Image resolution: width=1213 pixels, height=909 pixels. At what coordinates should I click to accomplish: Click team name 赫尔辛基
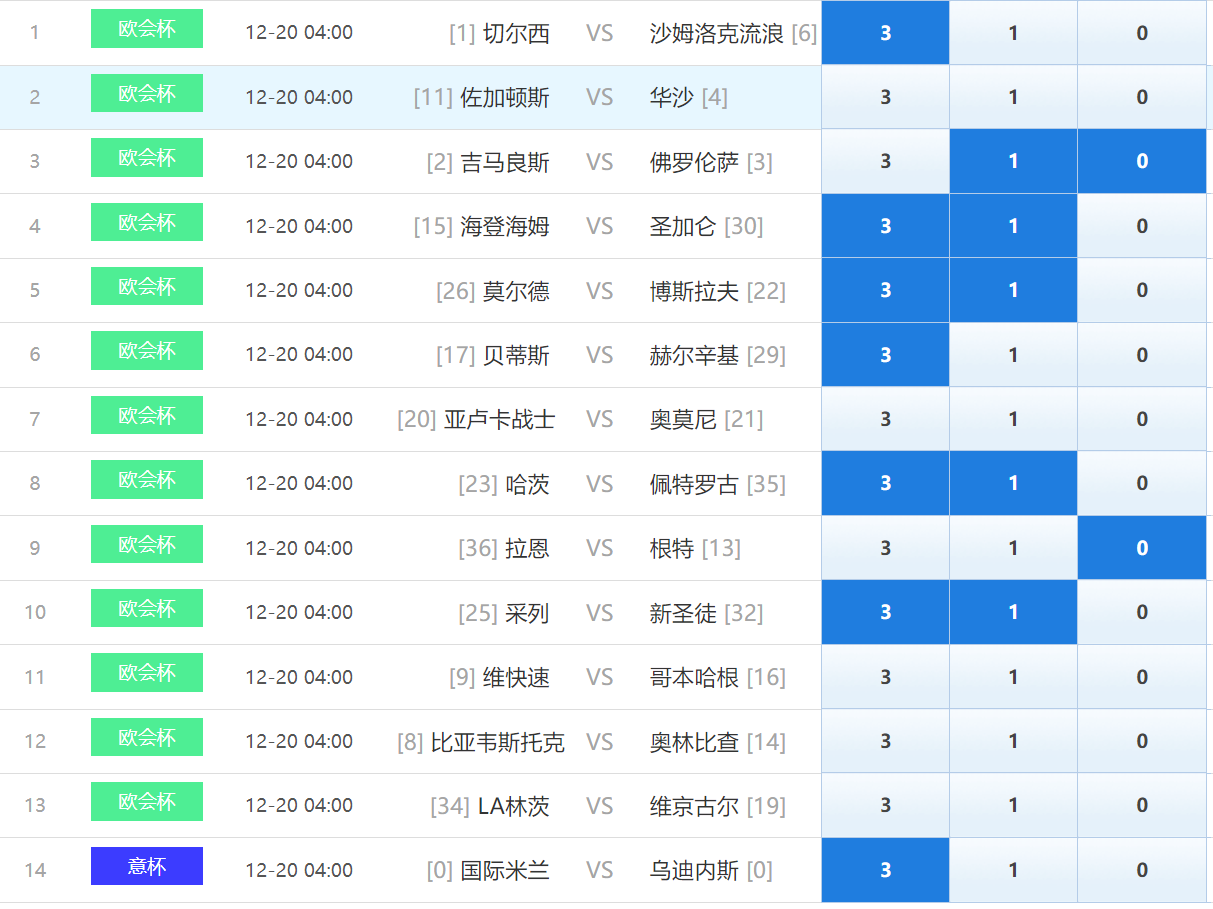pyautogui.click(x=695, y=355)
